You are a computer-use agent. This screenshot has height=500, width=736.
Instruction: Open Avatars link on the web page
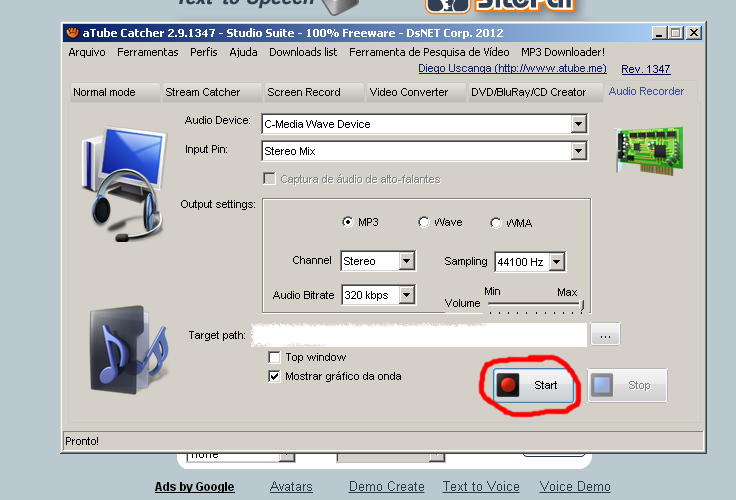pos(291,487)
